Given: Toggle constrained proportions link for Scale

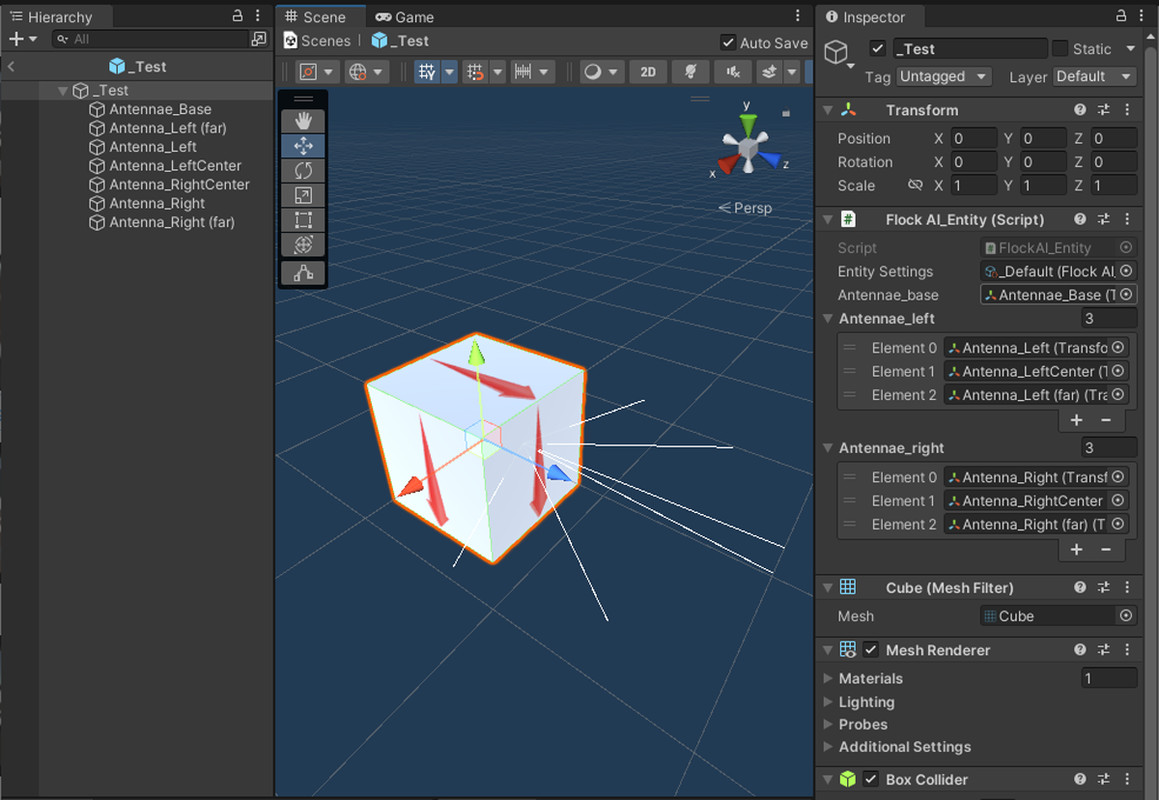Looking at the screenshot, I should (x=915, y=185).
